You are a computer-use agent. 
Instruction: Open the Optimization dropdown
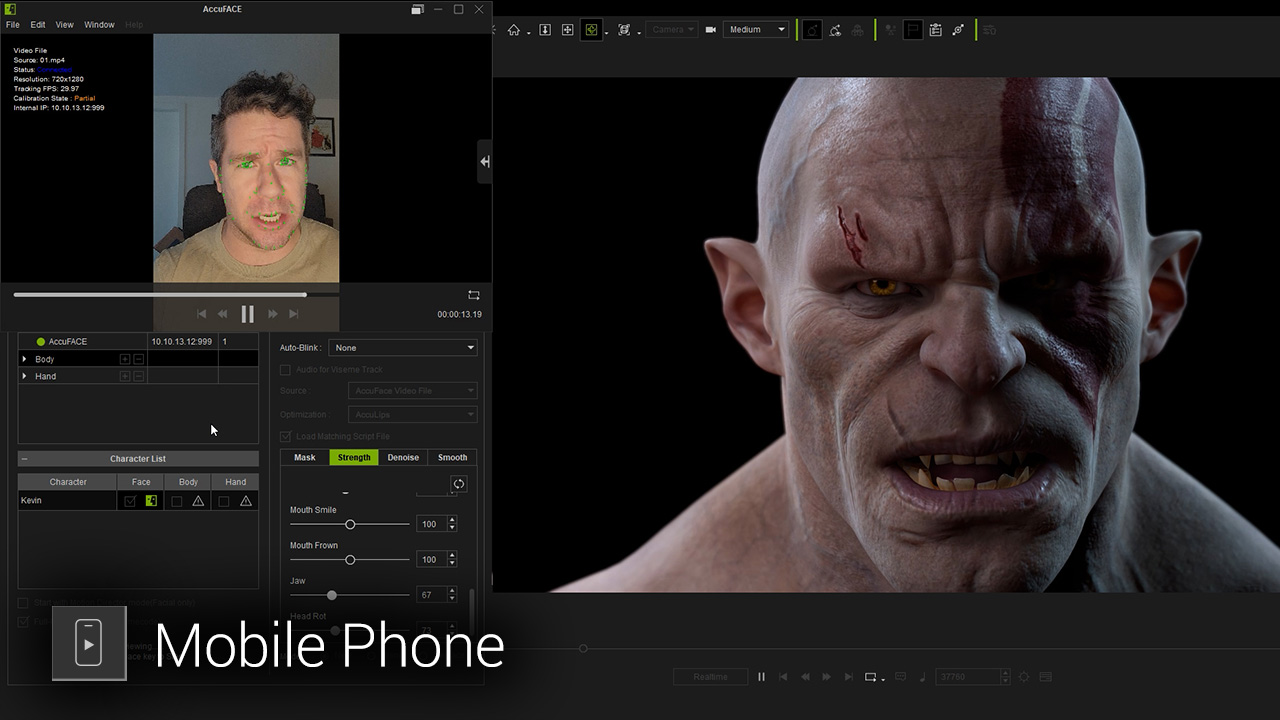point(413,414)
